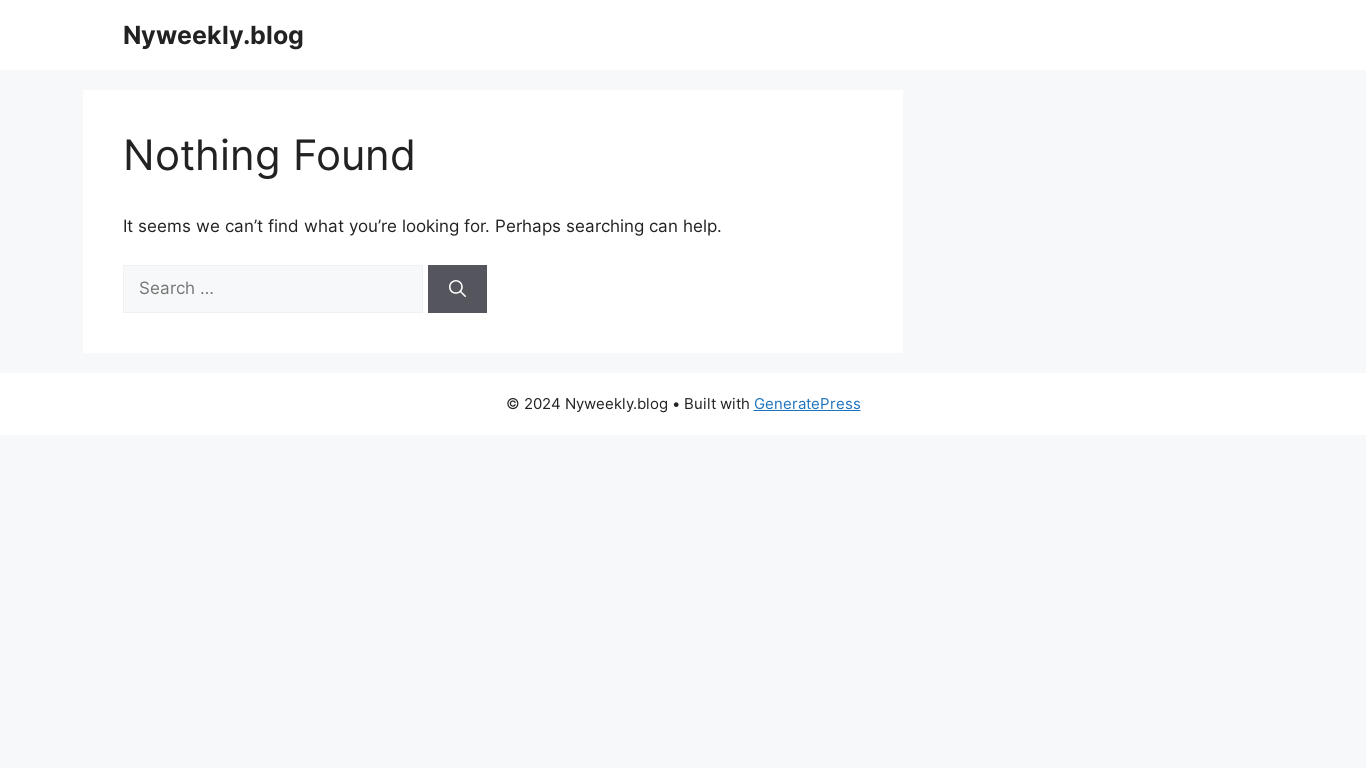The width and height of the screenshot is (1366, 768).
Task: Click the footer bar left of copyright
Action: 250,404
